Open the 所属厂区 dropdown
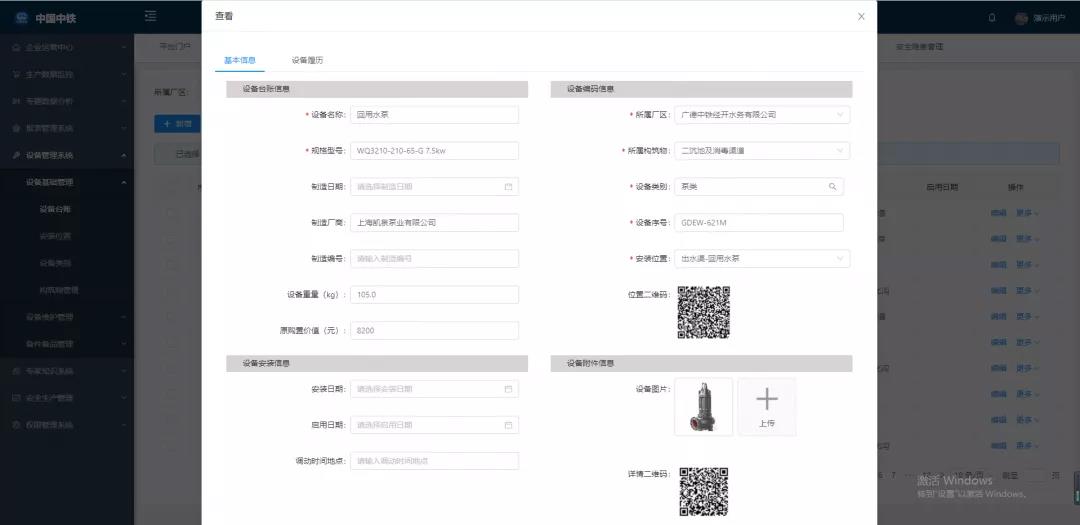The height and width of the screenshot is (525, 1080). (x=762, y=115)
